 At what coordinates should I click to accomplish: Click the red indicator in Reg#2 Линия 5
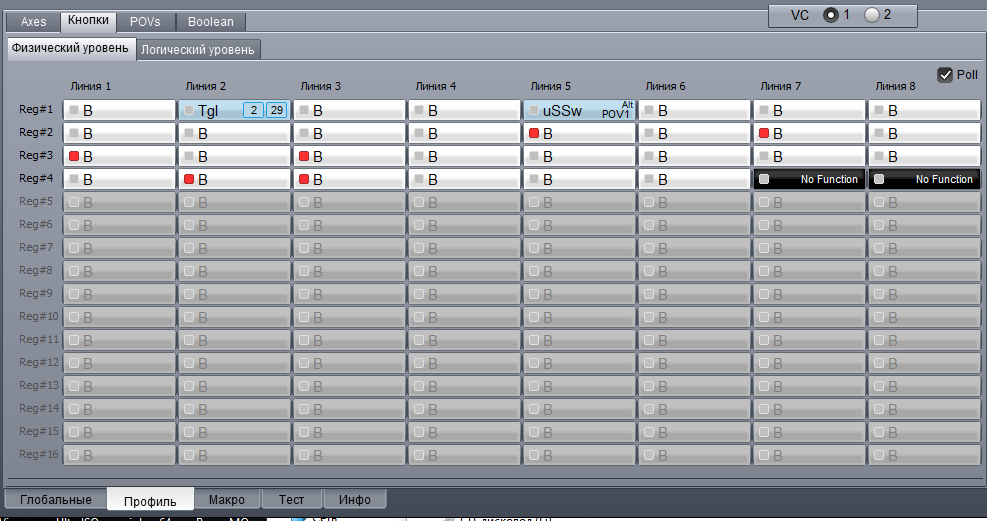pyautogui.click(x=534, y=133)
